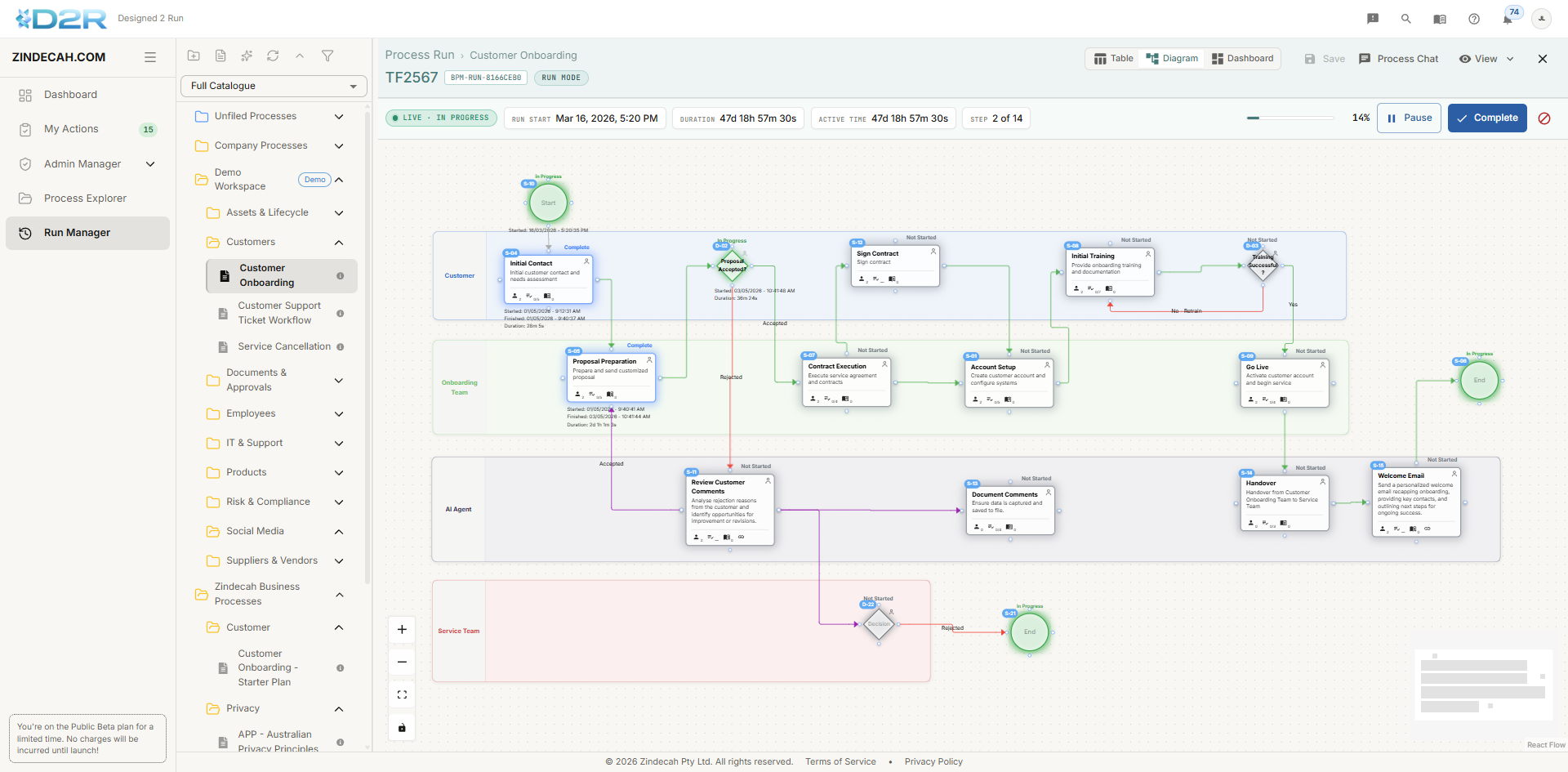Open Terms of Service link
This screenshot has height=772, width=1568.
[840, 762]
